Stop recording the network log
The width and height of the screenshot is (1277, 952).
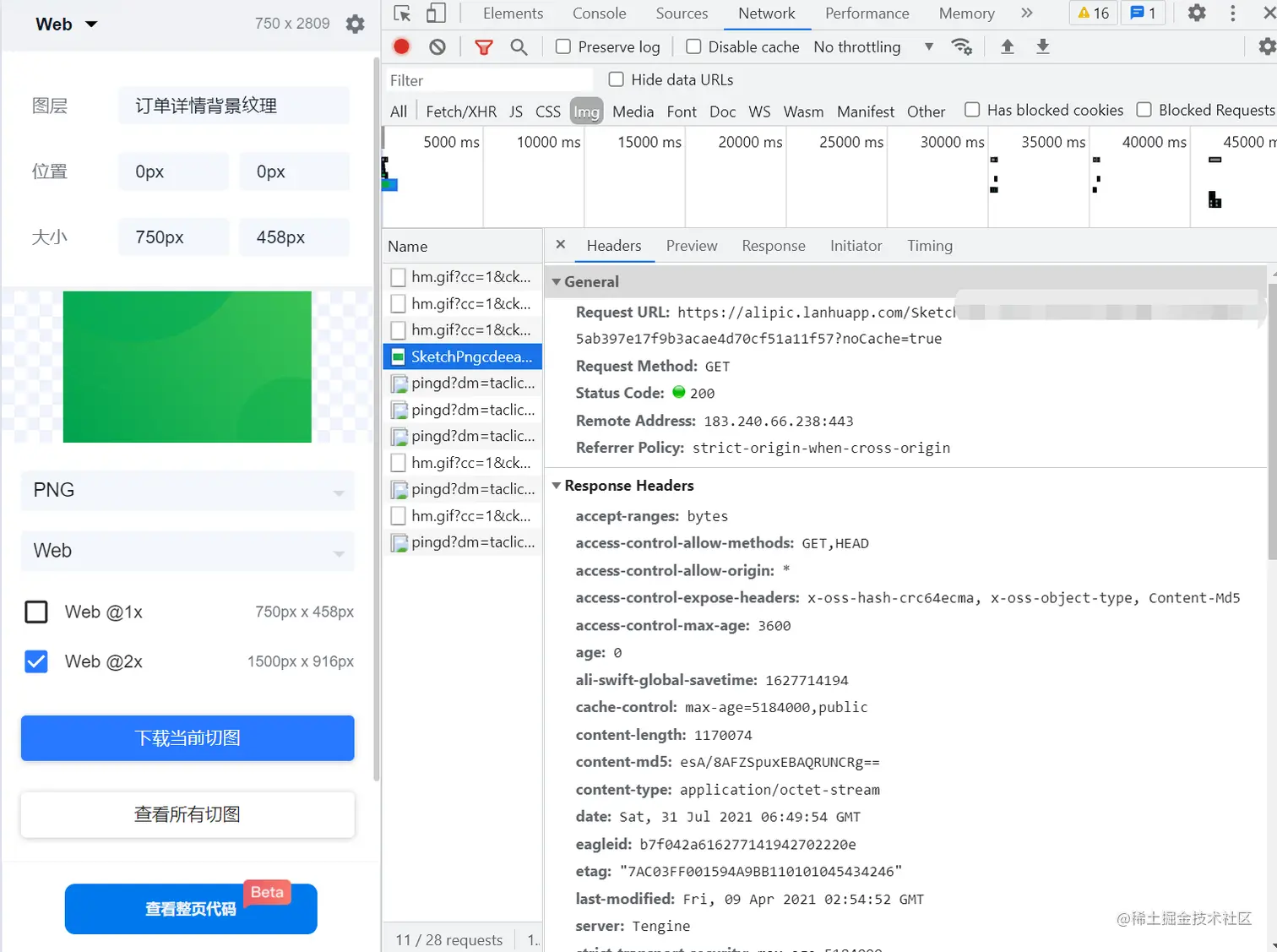pyautogui.click(x=401, y=46)
